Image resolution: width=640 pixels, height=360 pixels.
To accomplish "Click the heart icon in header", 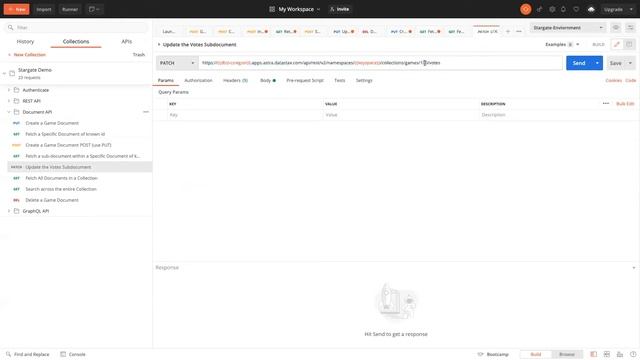I will [576, 9].
